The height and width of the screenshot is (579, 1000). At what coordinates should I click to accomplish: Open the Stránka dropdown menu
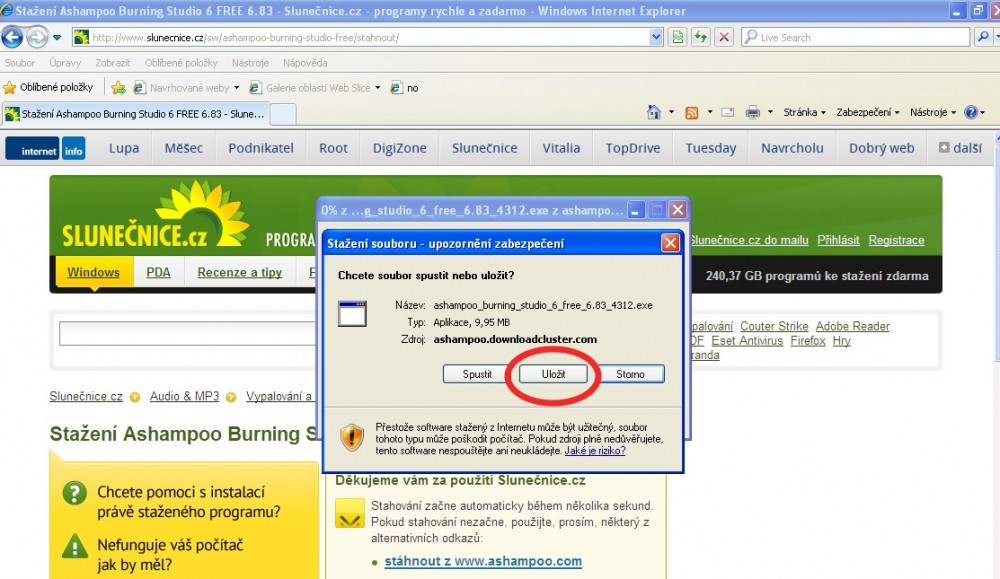(x=805, y=112)
